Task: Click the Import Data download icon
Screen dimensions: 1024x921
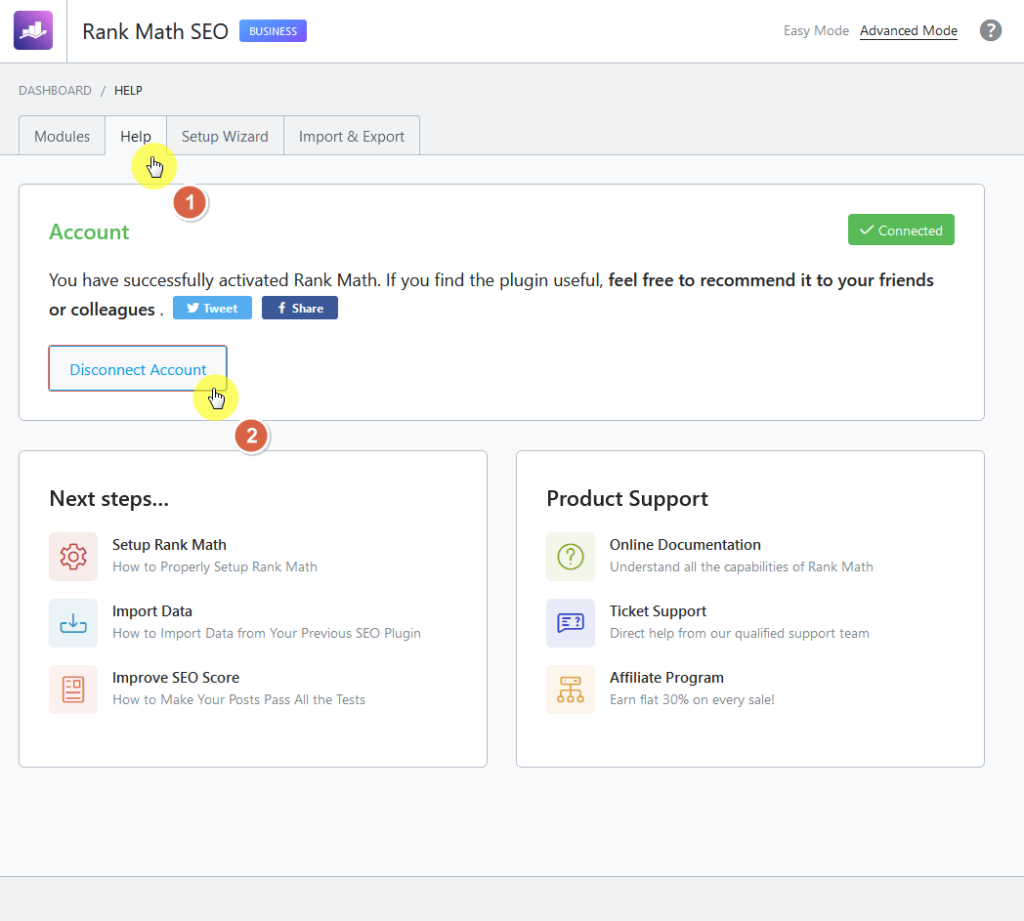Action: [x=73, y=623]
